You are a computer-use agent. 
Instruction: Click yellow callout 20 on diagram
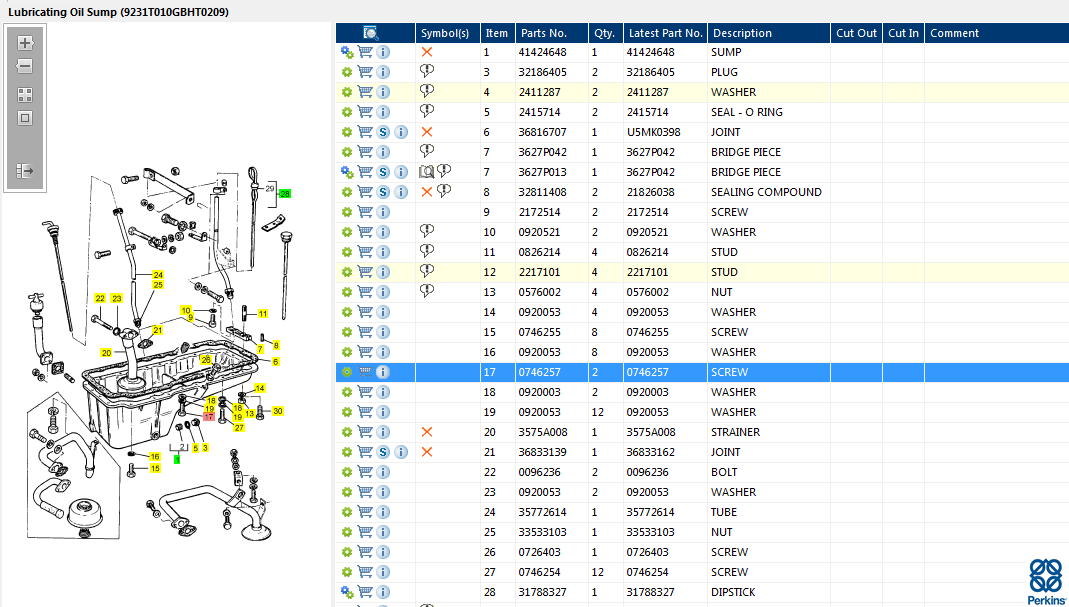pos(106,353)
